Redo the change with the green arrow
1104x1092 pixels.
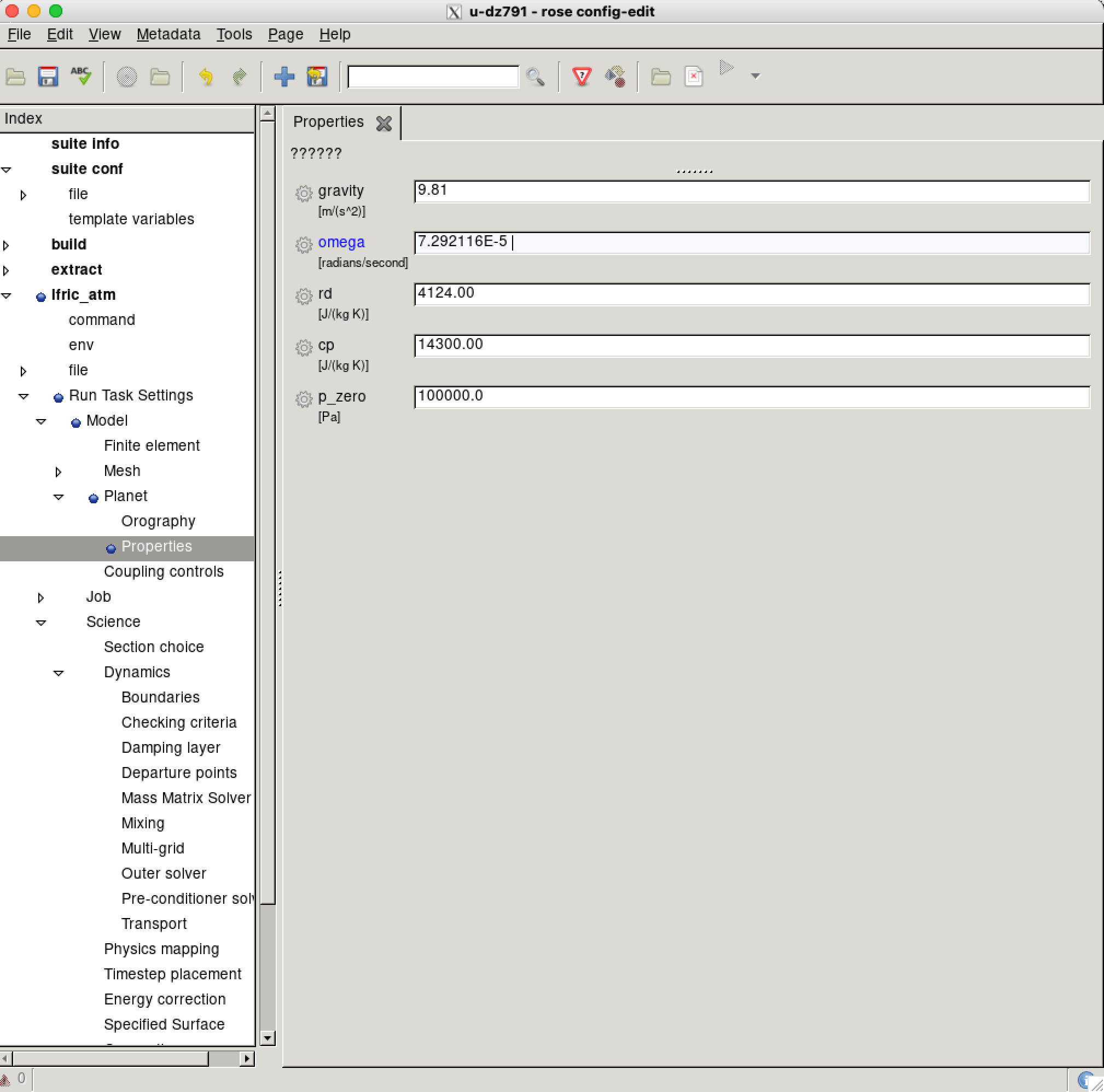pyautogui.click(x=240, y=76)
